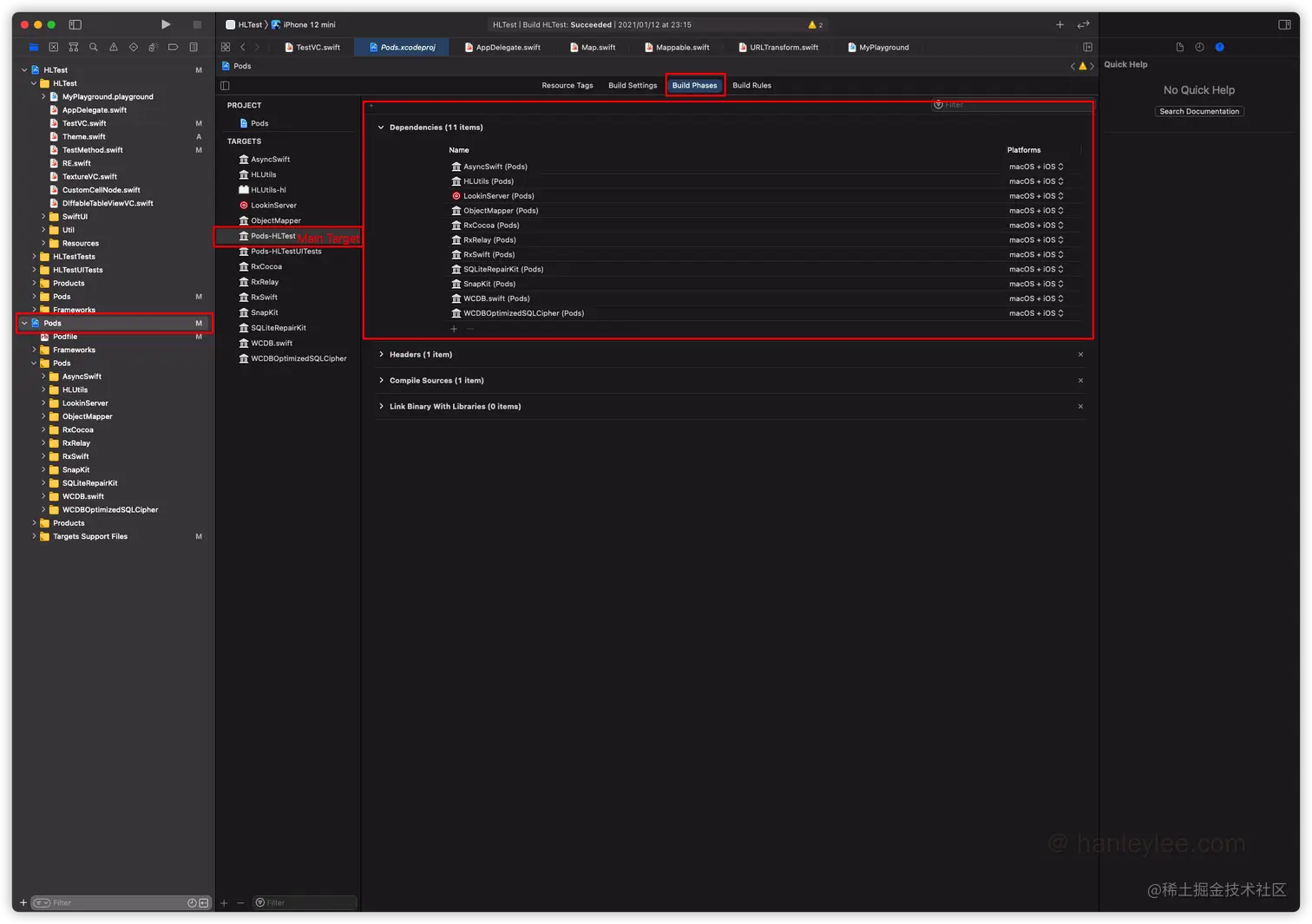Click Search Documentation button

[x=1199, y=111]
